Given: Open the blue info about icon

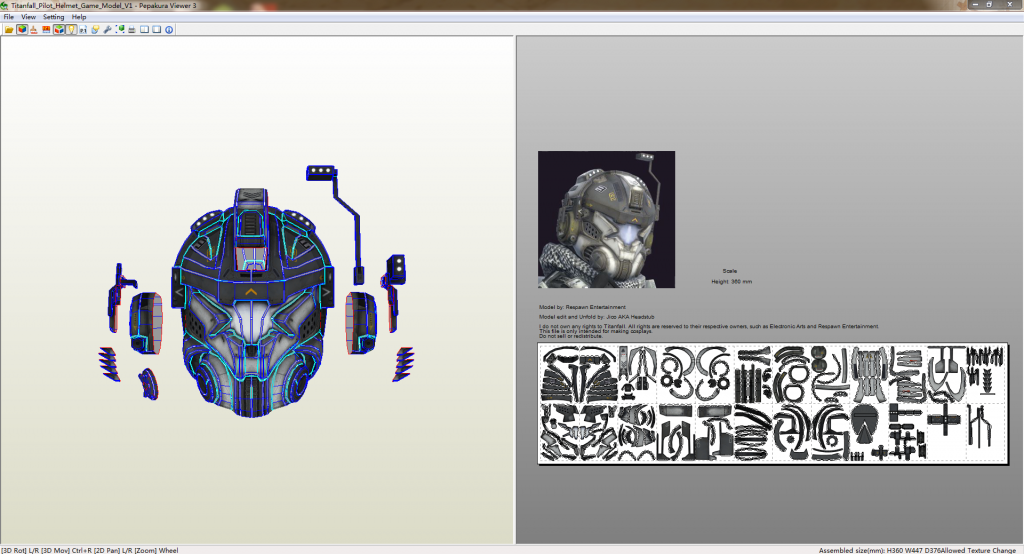Looking at the screenshot, I should point(169,29).
